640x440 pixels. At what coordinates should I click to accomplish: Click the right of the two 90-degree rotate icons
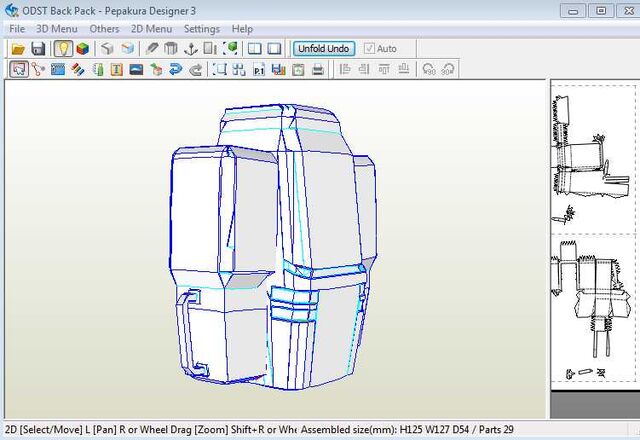point(448,69)
